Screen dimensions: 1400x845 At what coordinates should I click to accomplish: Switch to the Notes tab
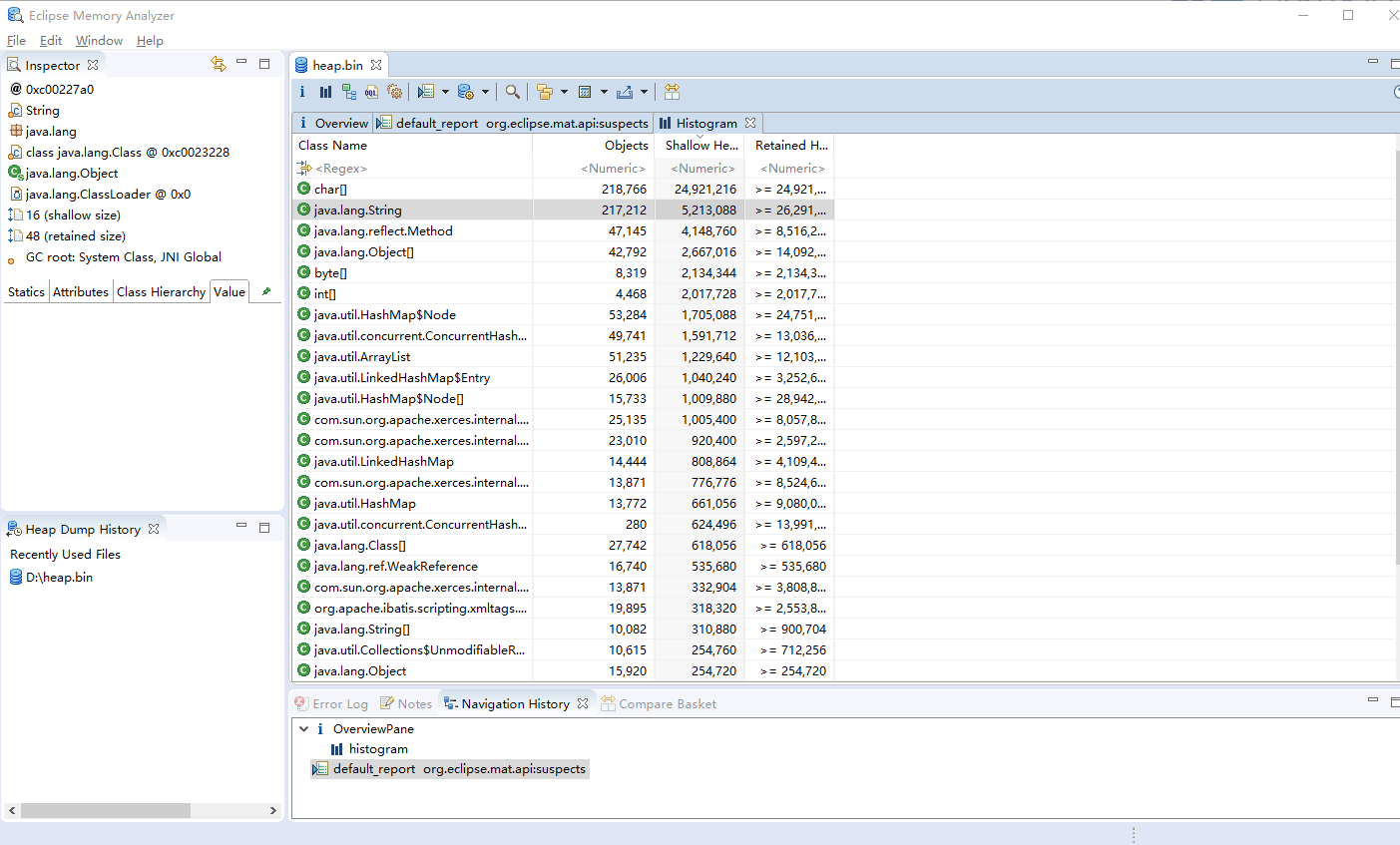[406, 703]
